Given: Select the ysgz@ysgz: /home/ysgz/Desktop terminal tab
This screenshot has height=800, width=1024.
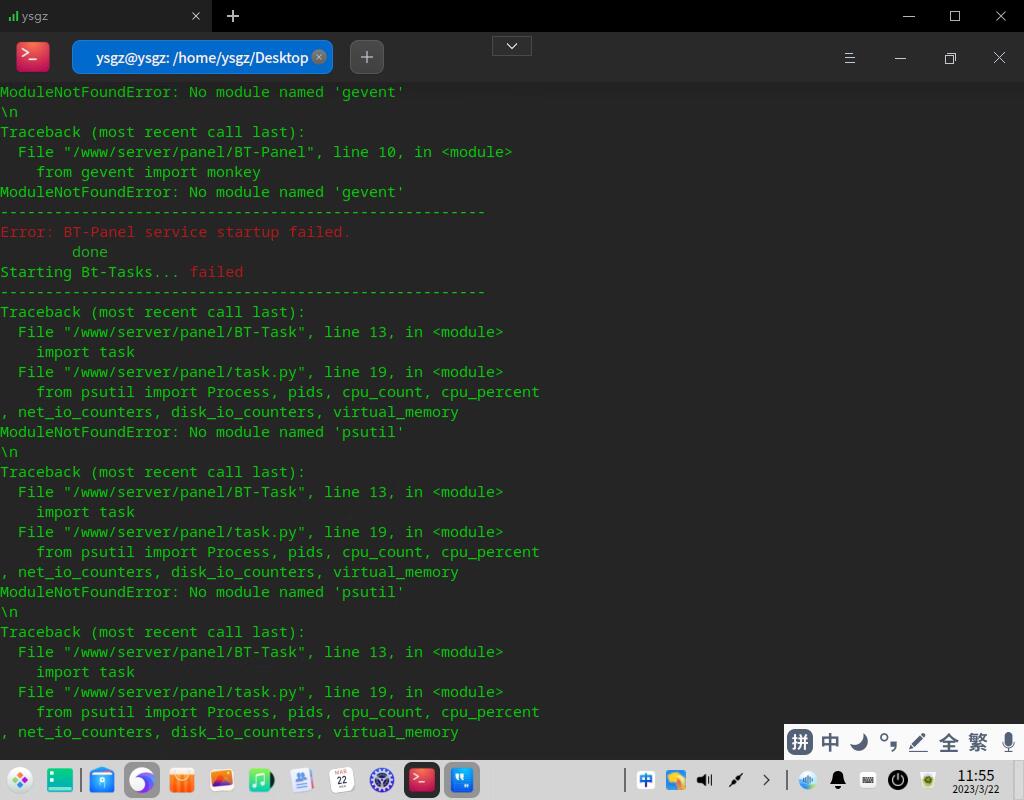Looking at the screenshot, I should (202, 57).
